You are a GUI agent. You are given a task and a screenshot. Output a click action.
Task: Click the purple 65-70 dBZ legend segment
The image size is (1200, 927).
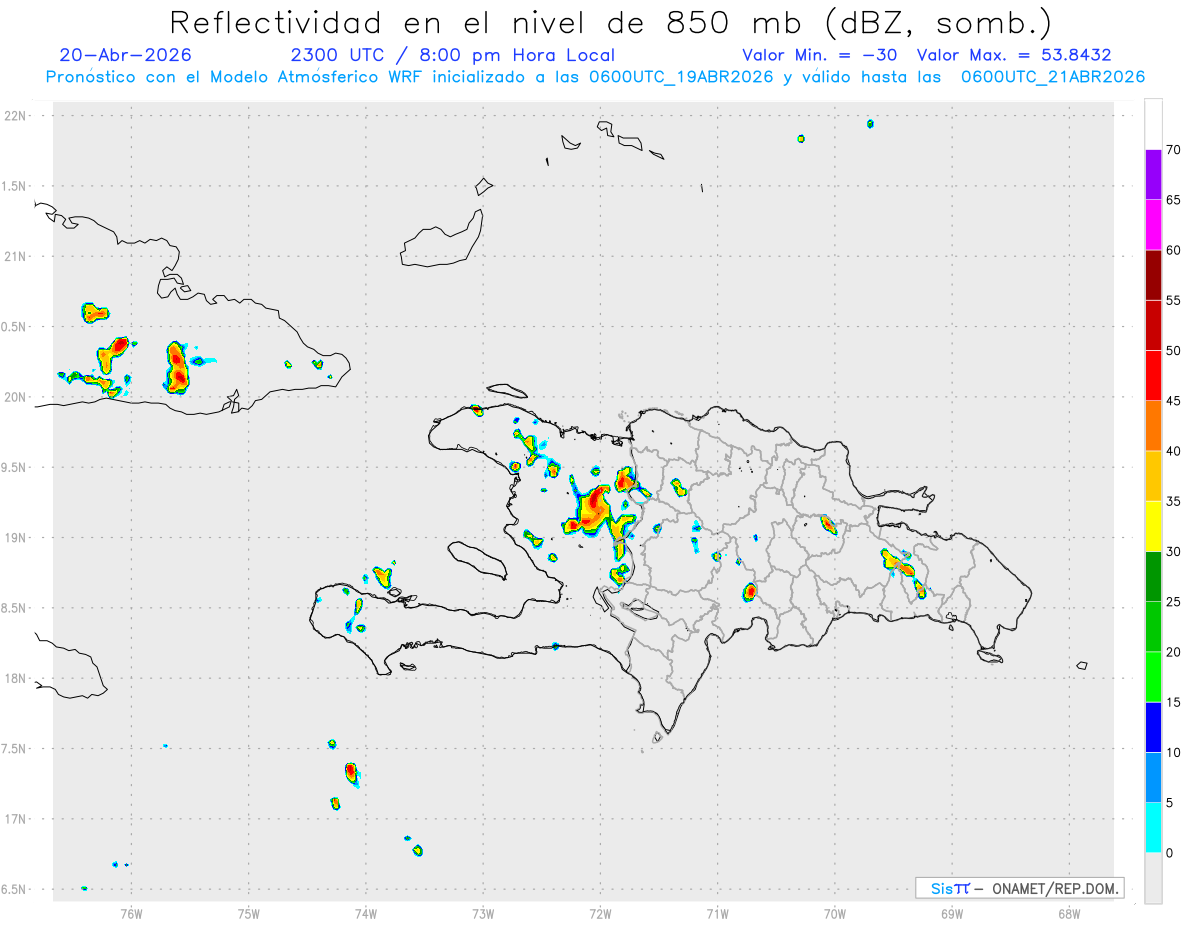click(1153, 174)
